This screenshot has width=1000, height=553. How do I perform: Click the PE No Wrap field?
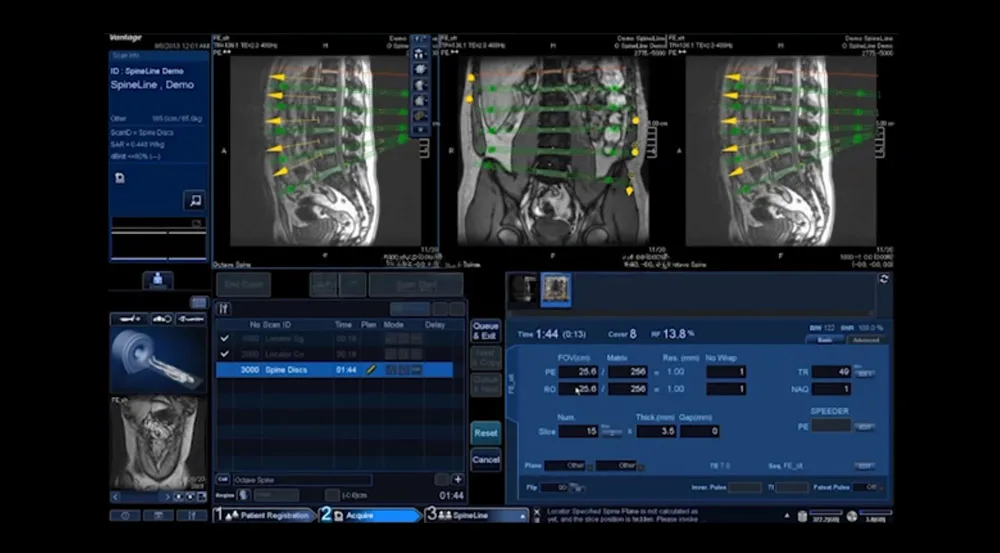coord(726,372)
